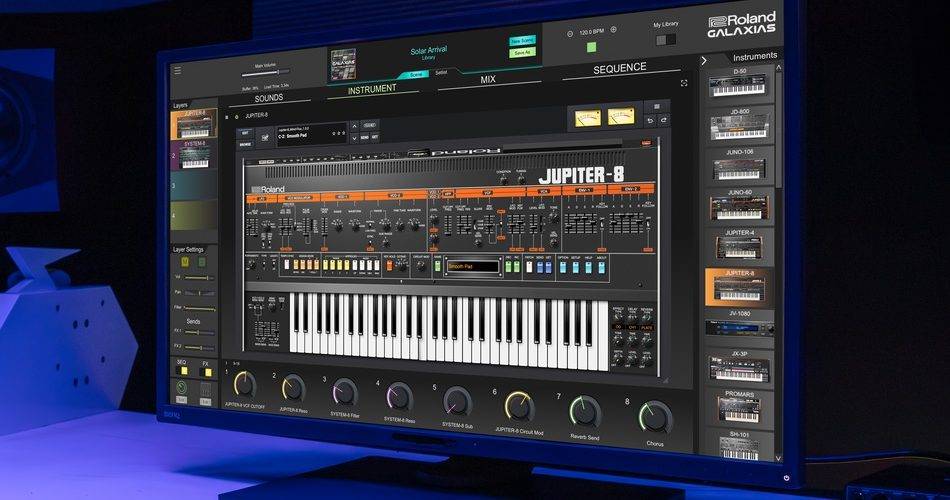Viewport: 950px width, 500px height.
Task: Select the JUPITER-4 instrument thumbnail
Action: click(x=740, y=248)
